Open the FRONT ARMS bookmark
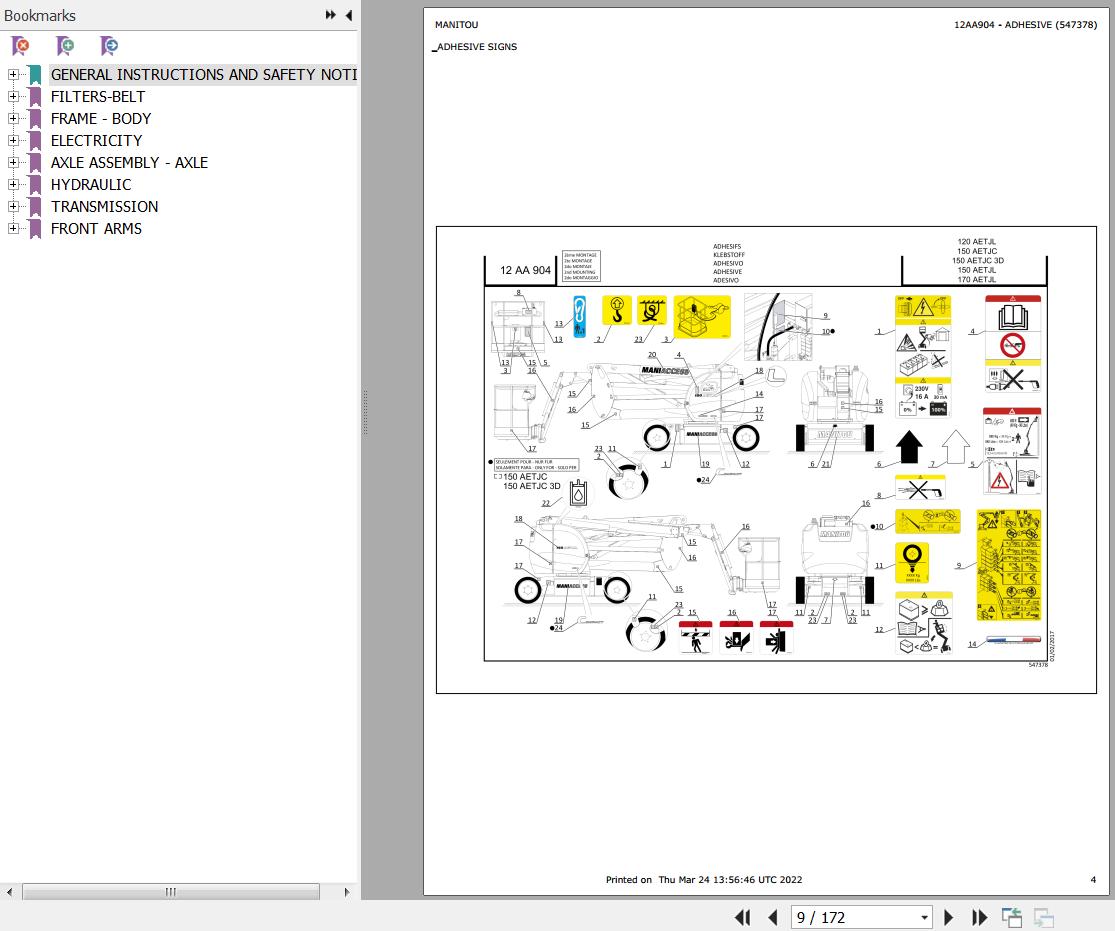Viewport: 1115px width, 931px height. [96, 229]
